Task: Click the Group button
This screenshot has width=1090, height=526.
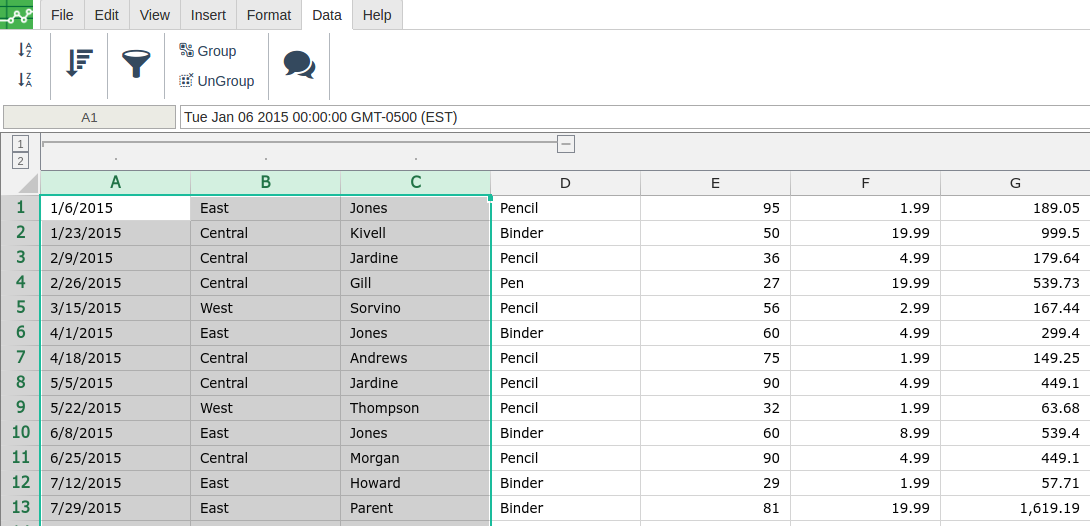Action: click(208, 51)
